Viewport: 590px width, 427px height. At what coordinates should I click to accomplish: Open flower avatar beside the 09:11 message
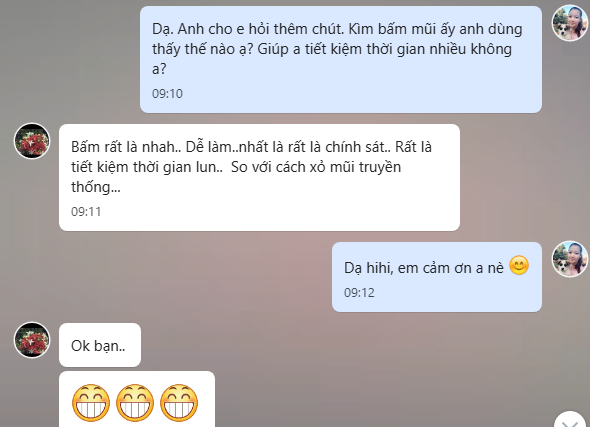(x=32, y=141)
